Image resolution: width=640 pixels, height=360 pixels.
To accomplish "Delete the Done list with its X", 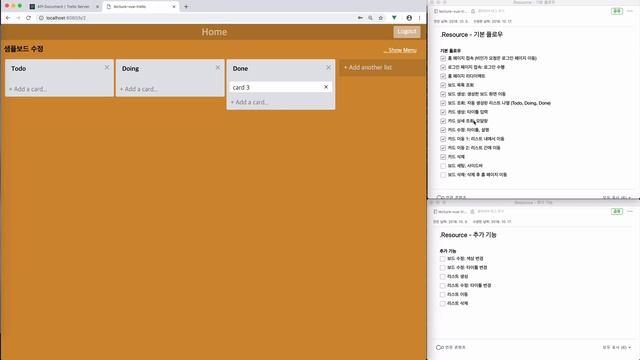I will coord(328,67).
